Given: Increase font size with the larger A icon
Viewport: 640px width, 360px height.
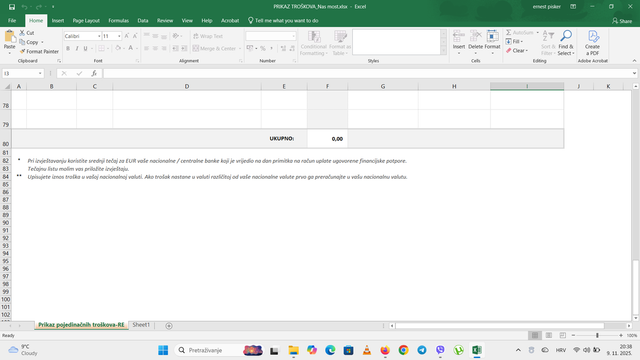Looking at the screenshot, I should [x=127, y=36].
